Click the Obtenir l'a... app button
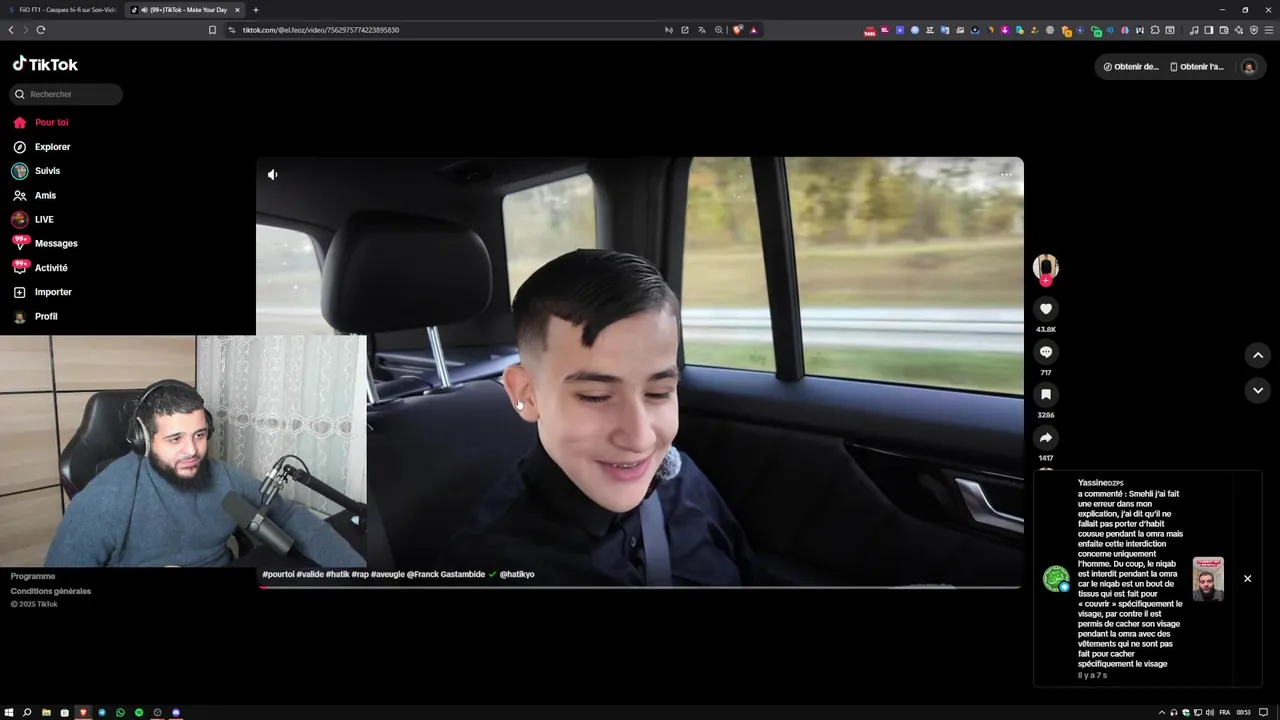 [x=1197, y=67]
